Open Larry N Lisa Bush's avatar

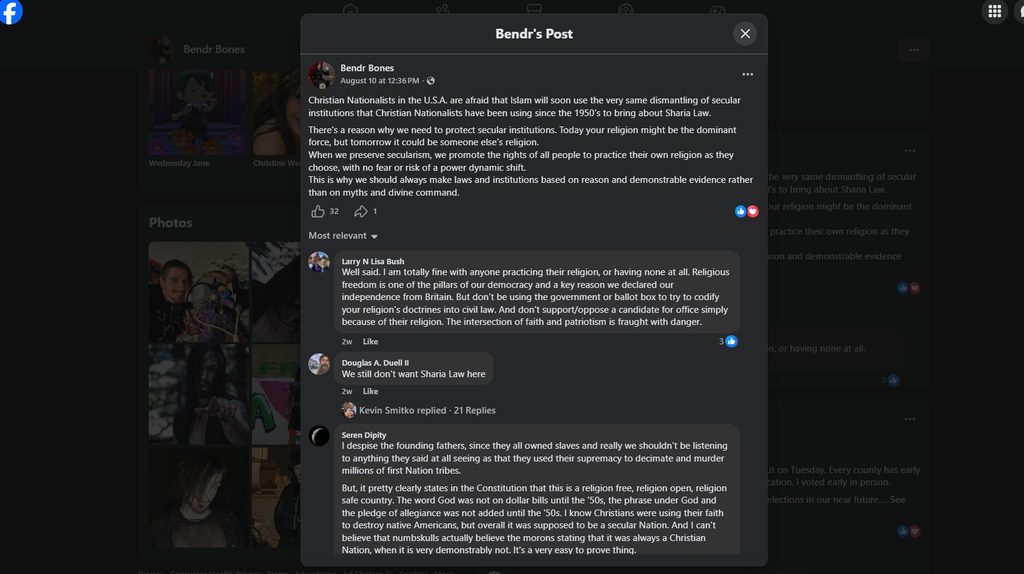pos(319,262)
